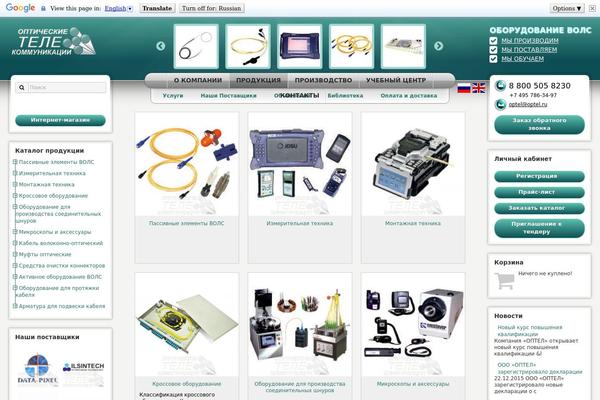
Task: Toggle the МЫ ОБУЧАЕМ checkbox
Action: [x=493, y=59]
